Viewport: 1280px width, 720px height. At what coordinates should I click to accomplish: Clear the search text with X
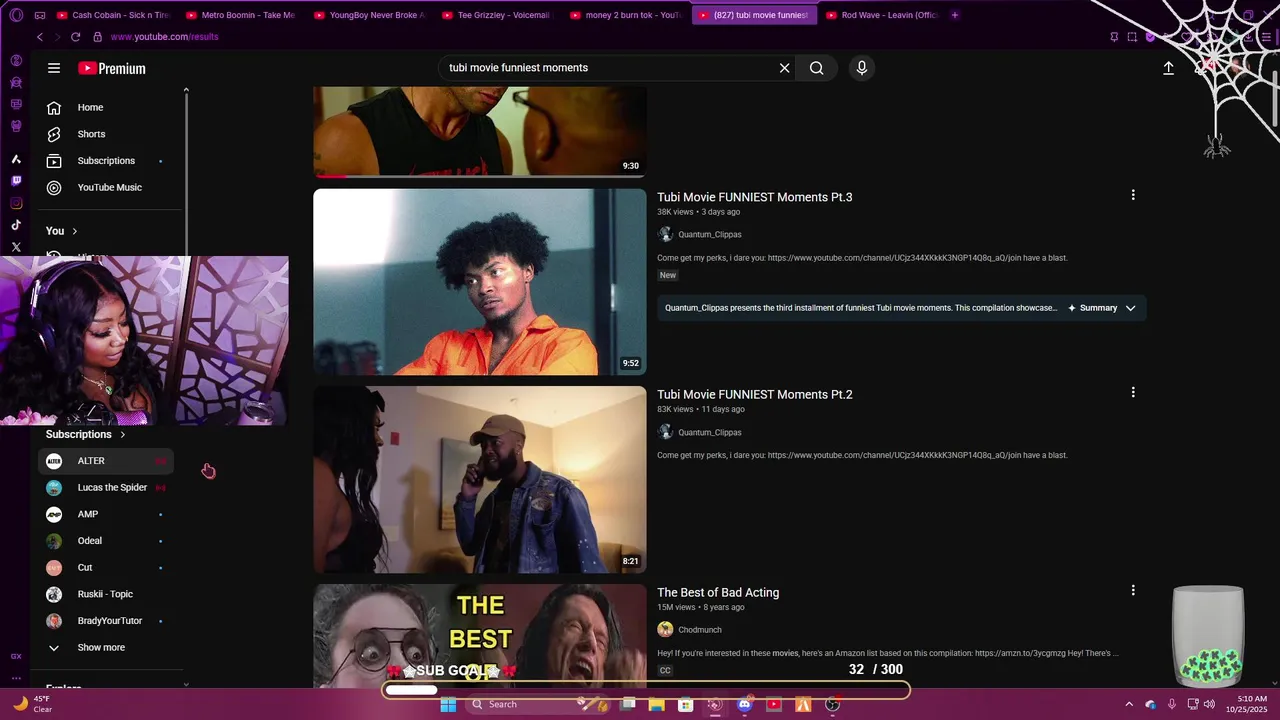coord(785,68)
